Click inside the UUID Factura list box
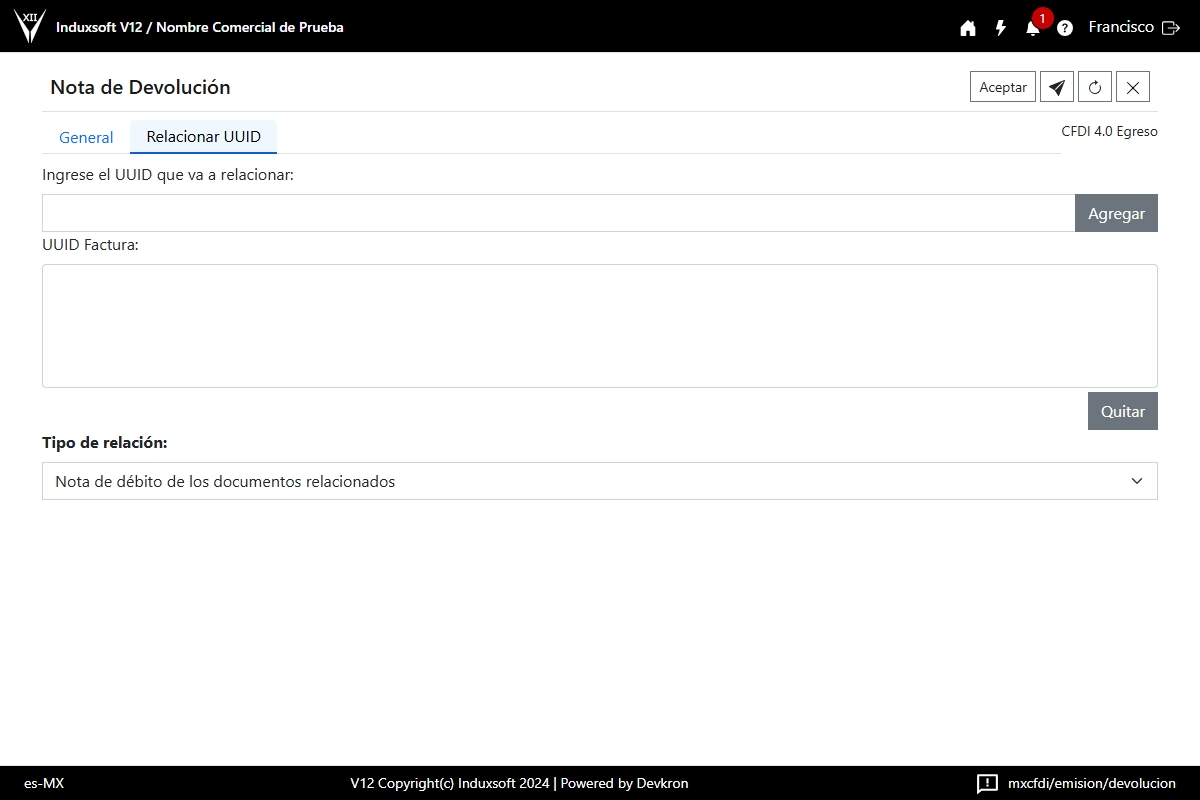This screenshot has width=1200, height=800. (x=599, y=326)
